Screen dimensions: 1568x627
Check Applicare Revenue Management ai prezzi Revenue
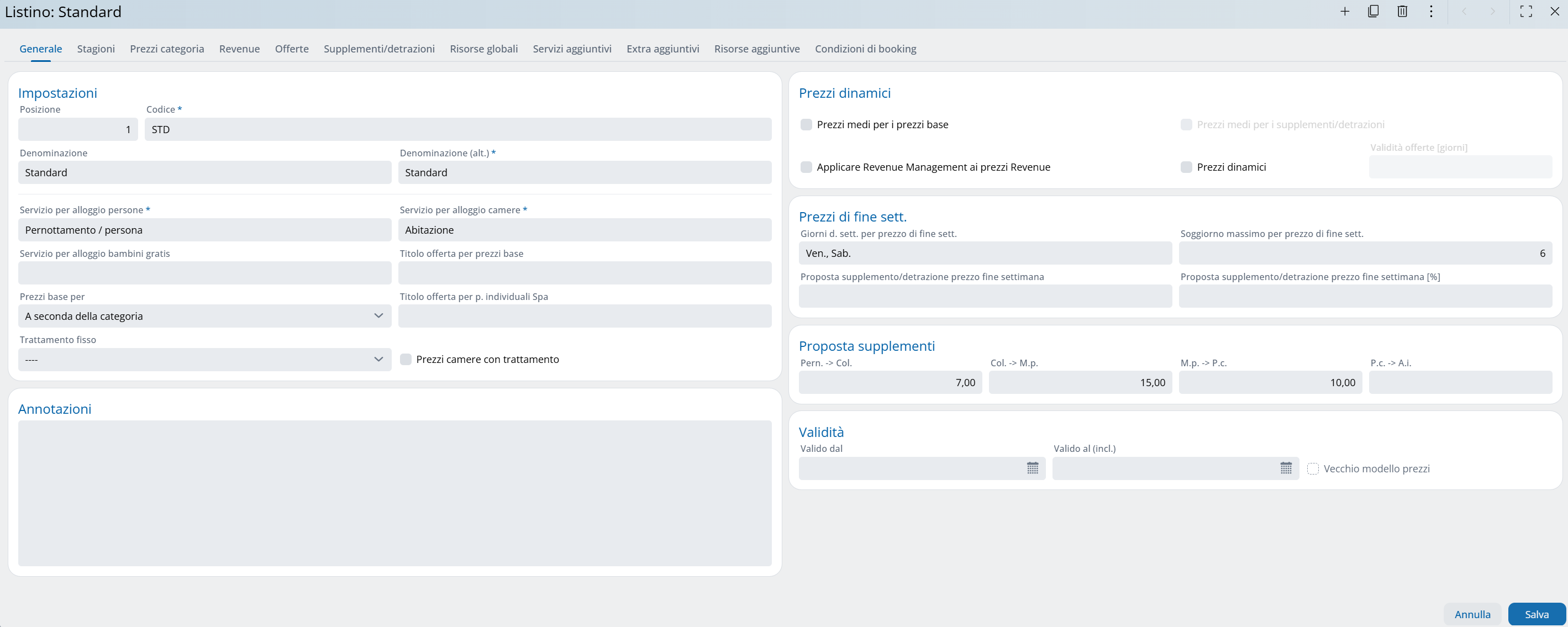[x=807, y=167]
